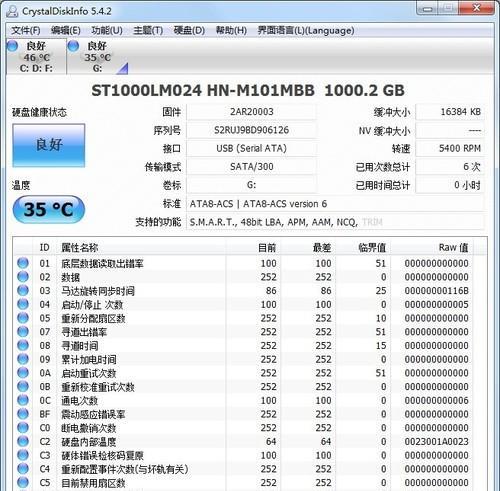Click status icon for attribute 03 马达旋转同步时间
Viewport: 500px width, 491px height.
click(x=23, y=290)
